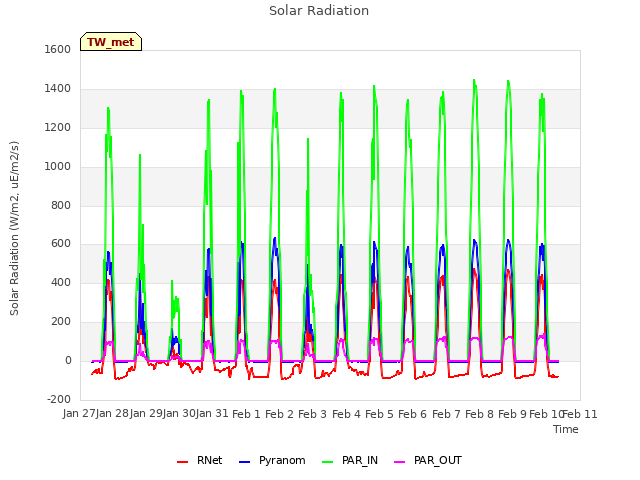Click the 800 y-axis tick label

tap(61, 206)
